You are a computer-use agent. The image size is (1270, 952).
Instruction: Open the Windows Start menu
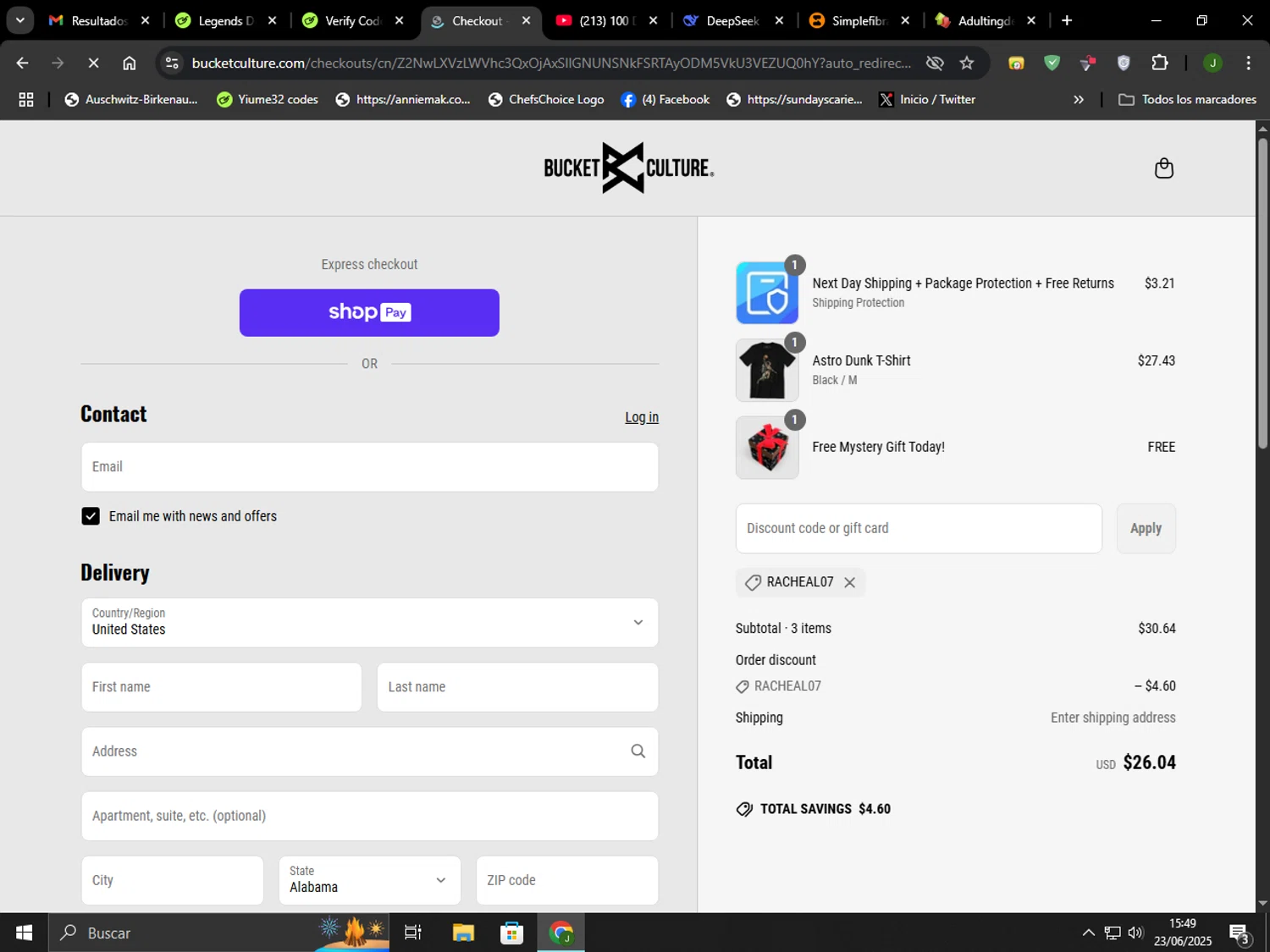click(x=24, y=933)
